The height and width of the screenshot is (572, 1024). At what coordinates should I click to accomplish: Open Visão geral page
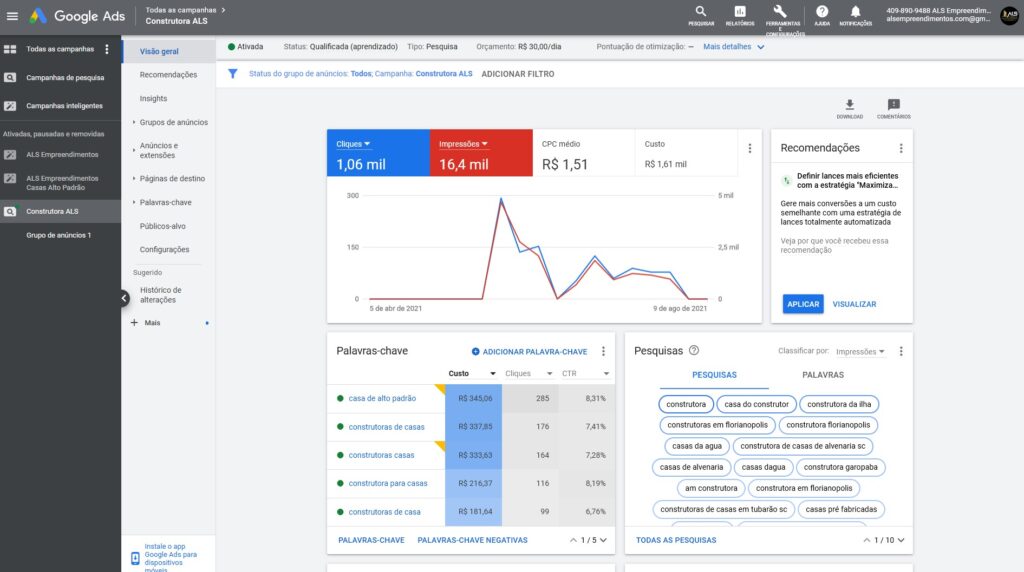pyautogui.click(x=159, y=52)
